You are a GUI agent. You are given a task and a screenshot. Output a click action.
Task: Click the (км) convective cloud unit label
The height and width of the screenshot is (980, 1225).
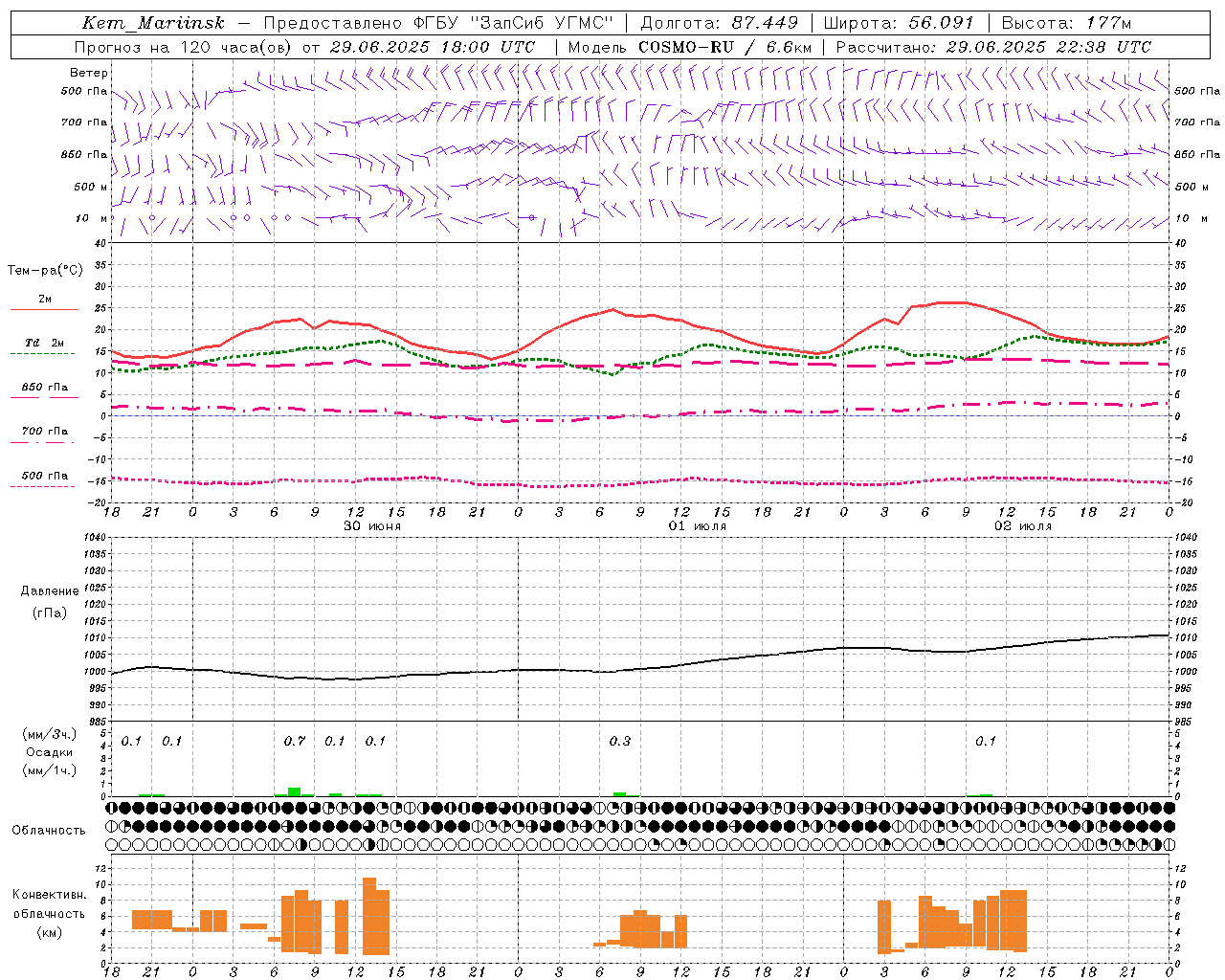pyautogui.click(x=50, y=932)
